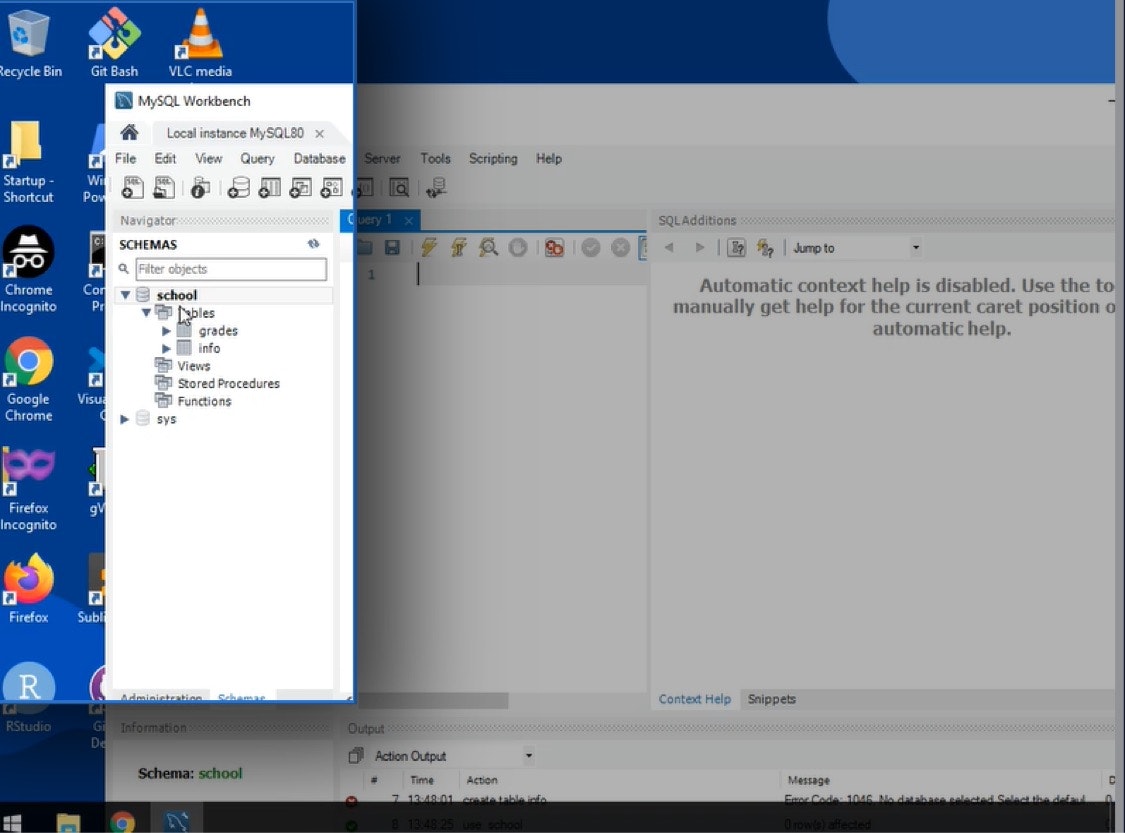The width and height of the screenshot is (1125, 833).
Task: Create a new SQL tab icon
Action: 133,188
